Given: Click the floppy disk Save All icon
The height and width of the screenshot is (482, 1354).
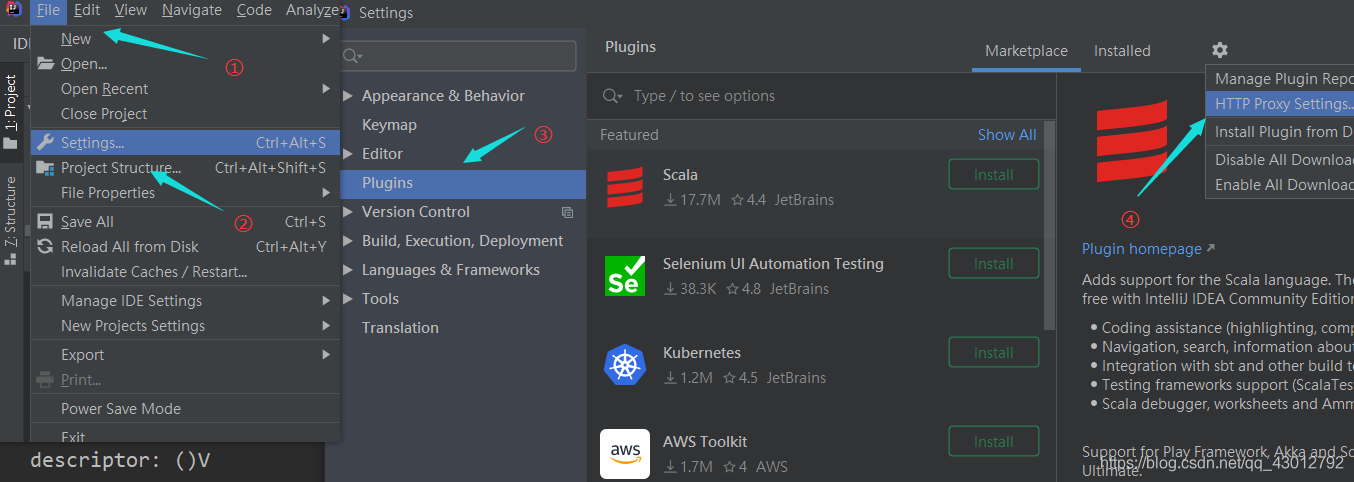Looking at the screenshot, I should pyautogui.click(x=45, y=222).
